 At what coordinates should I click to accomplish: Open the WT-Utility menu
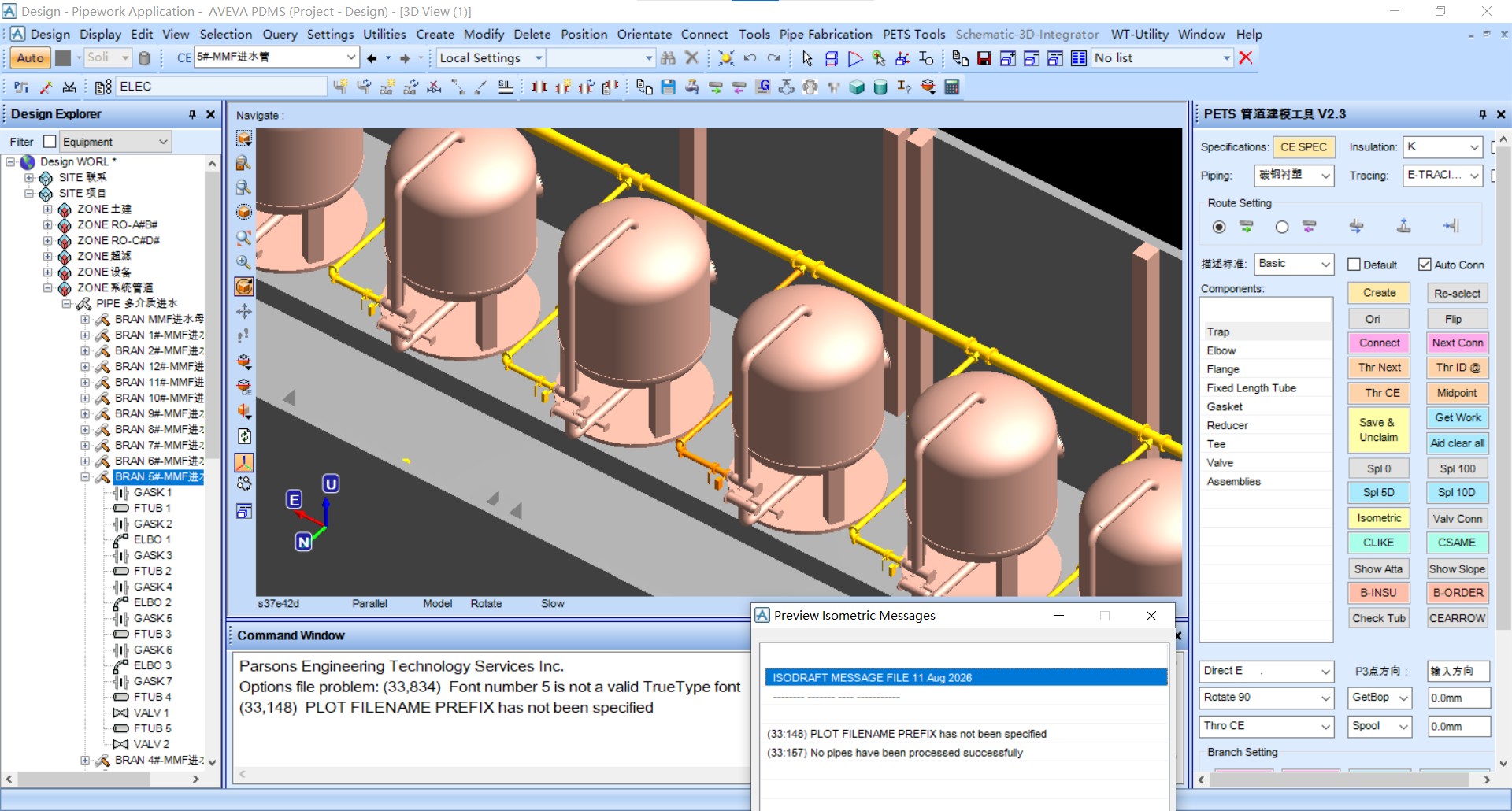[1140, 34]
